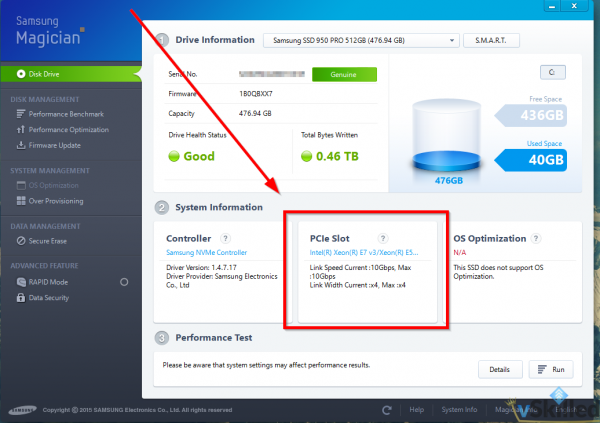600x423 pixels.
Task: Toggle the RAPID Mode status circle
Action: click(x=124, y=282)
